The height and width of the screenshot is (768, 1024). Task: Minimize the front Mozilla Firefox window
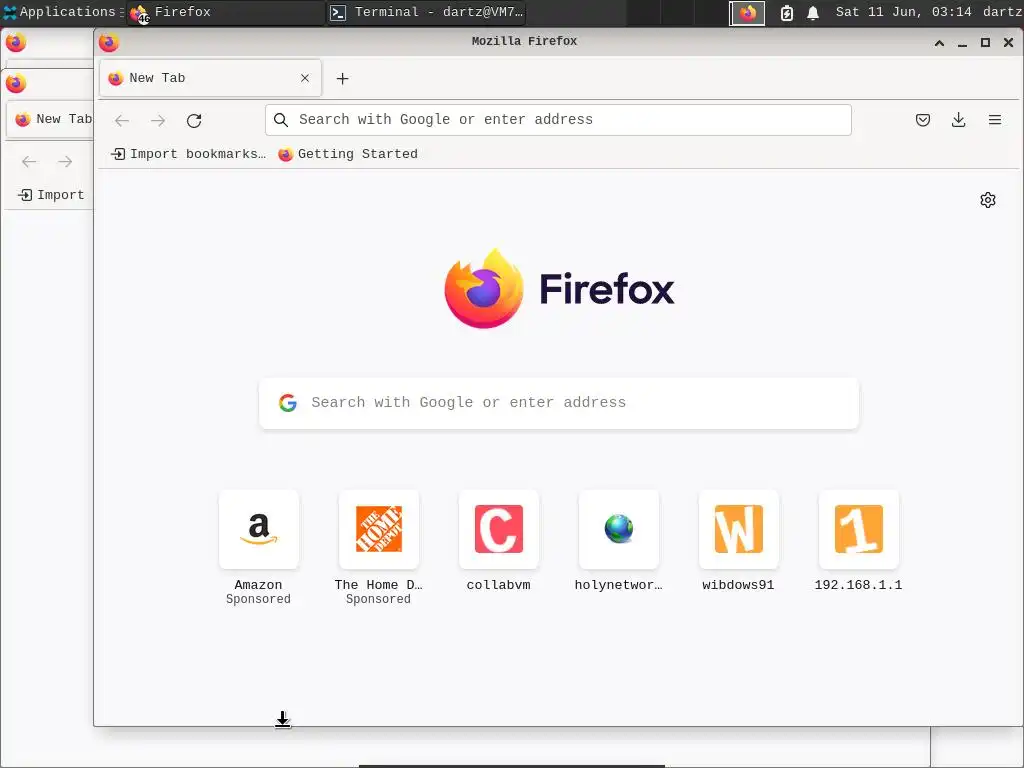963,43
